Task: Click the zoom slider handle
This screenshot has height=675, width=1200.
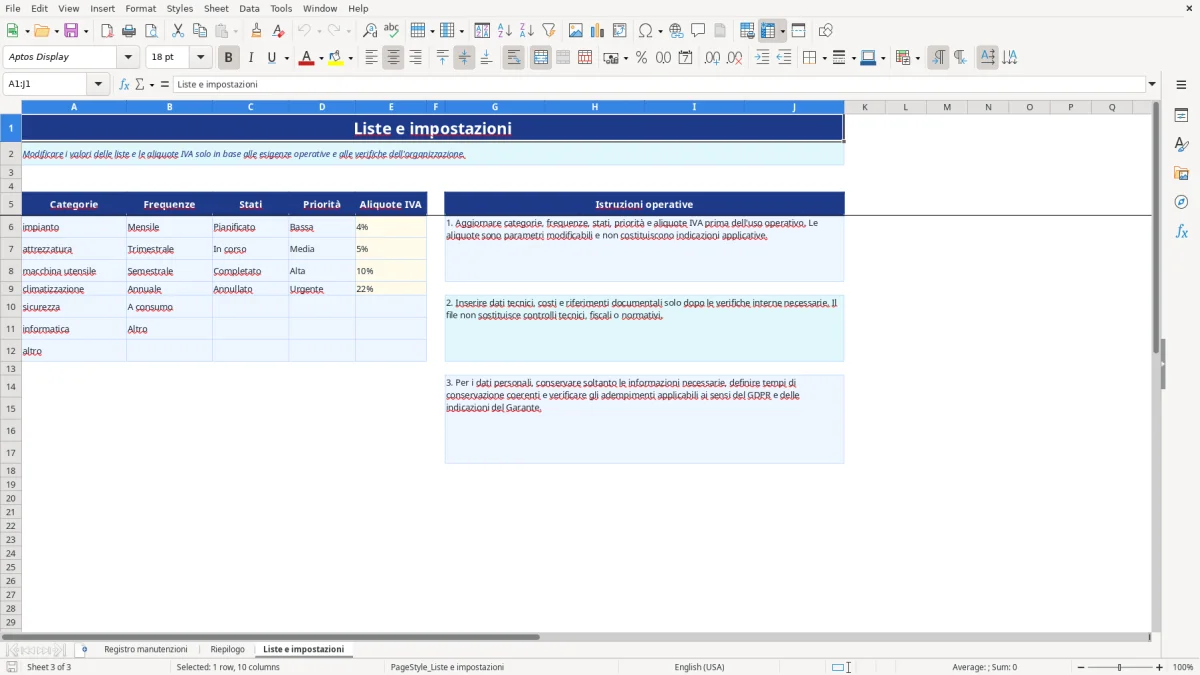Action: click(x=1119, y=667)
